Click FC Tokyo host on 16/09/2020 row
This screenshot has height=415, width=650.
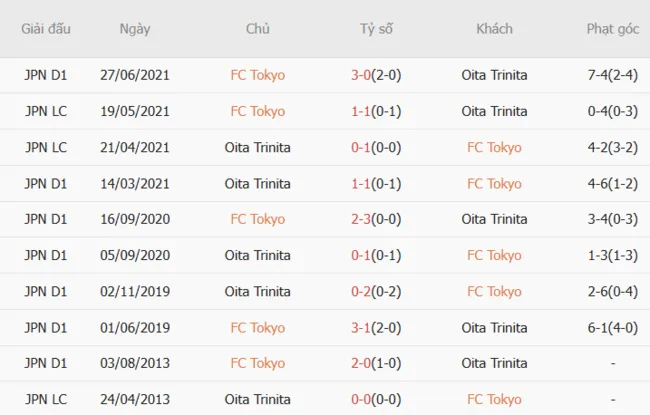click(x=257, y=219)
